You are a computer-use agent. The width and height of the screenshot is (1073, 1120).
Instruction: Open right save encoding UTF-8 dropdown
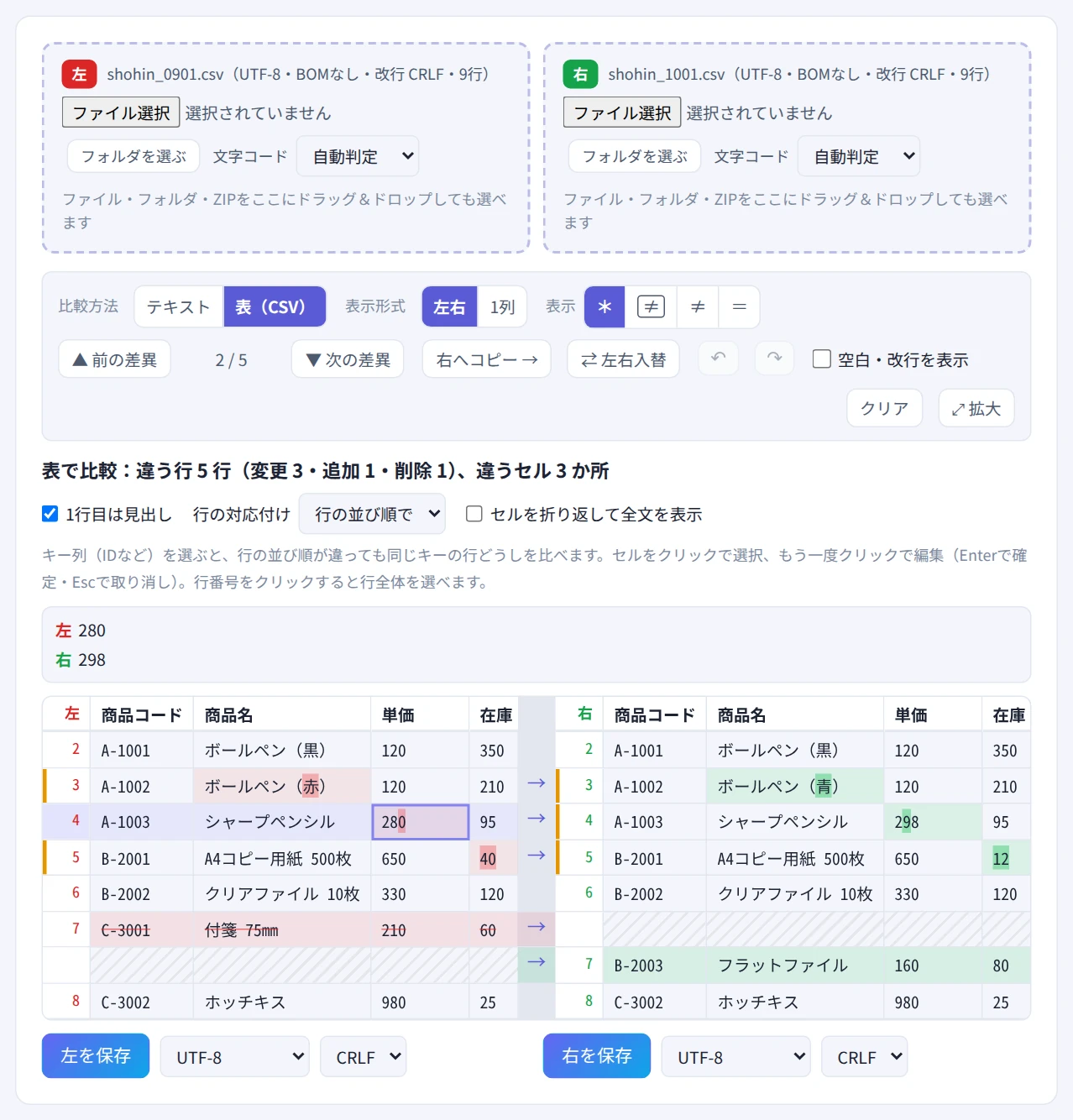click(x=735, y=1057)
